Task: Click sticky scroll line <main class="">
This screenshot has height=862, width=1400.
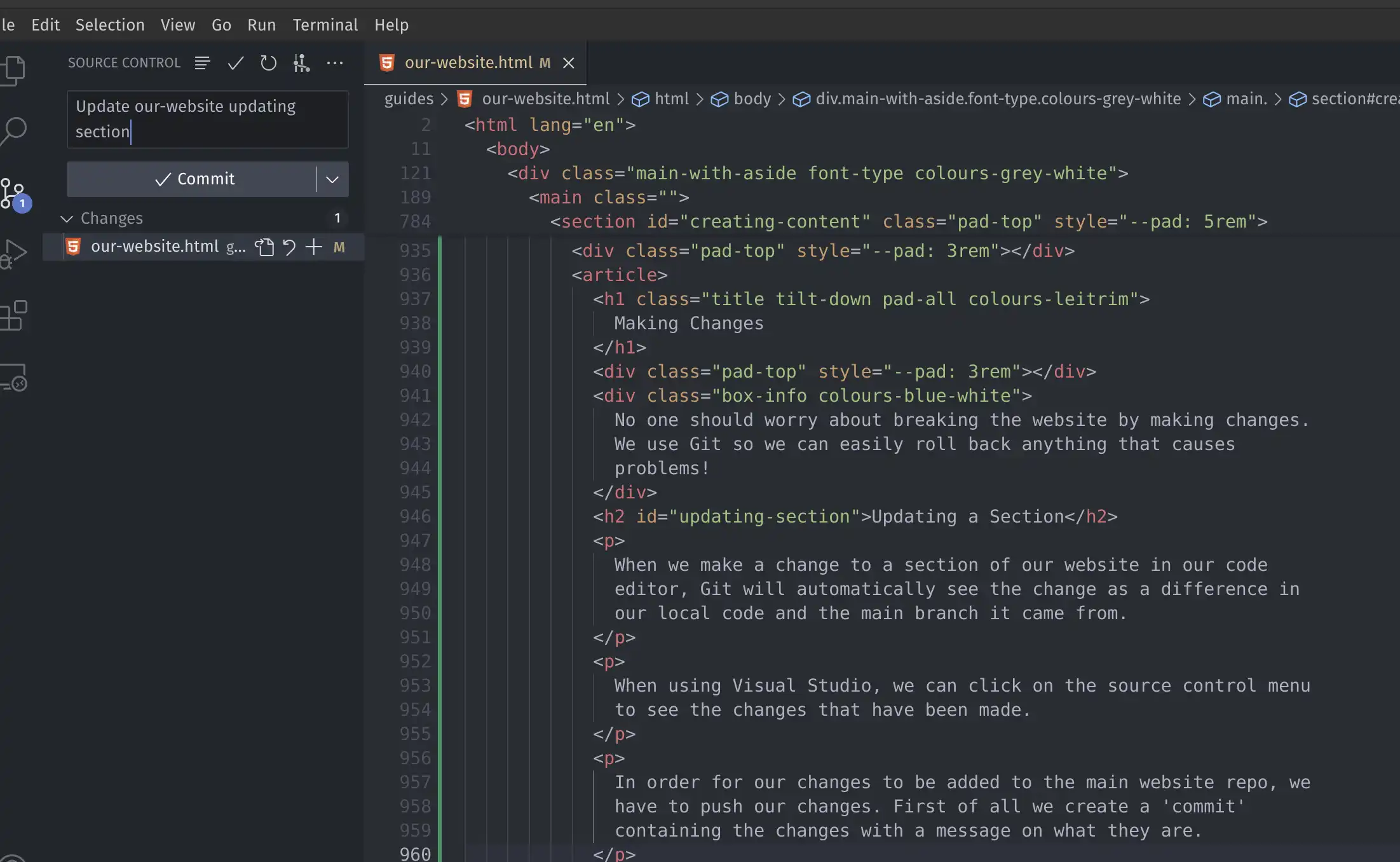Action: [x=609, y=198]
